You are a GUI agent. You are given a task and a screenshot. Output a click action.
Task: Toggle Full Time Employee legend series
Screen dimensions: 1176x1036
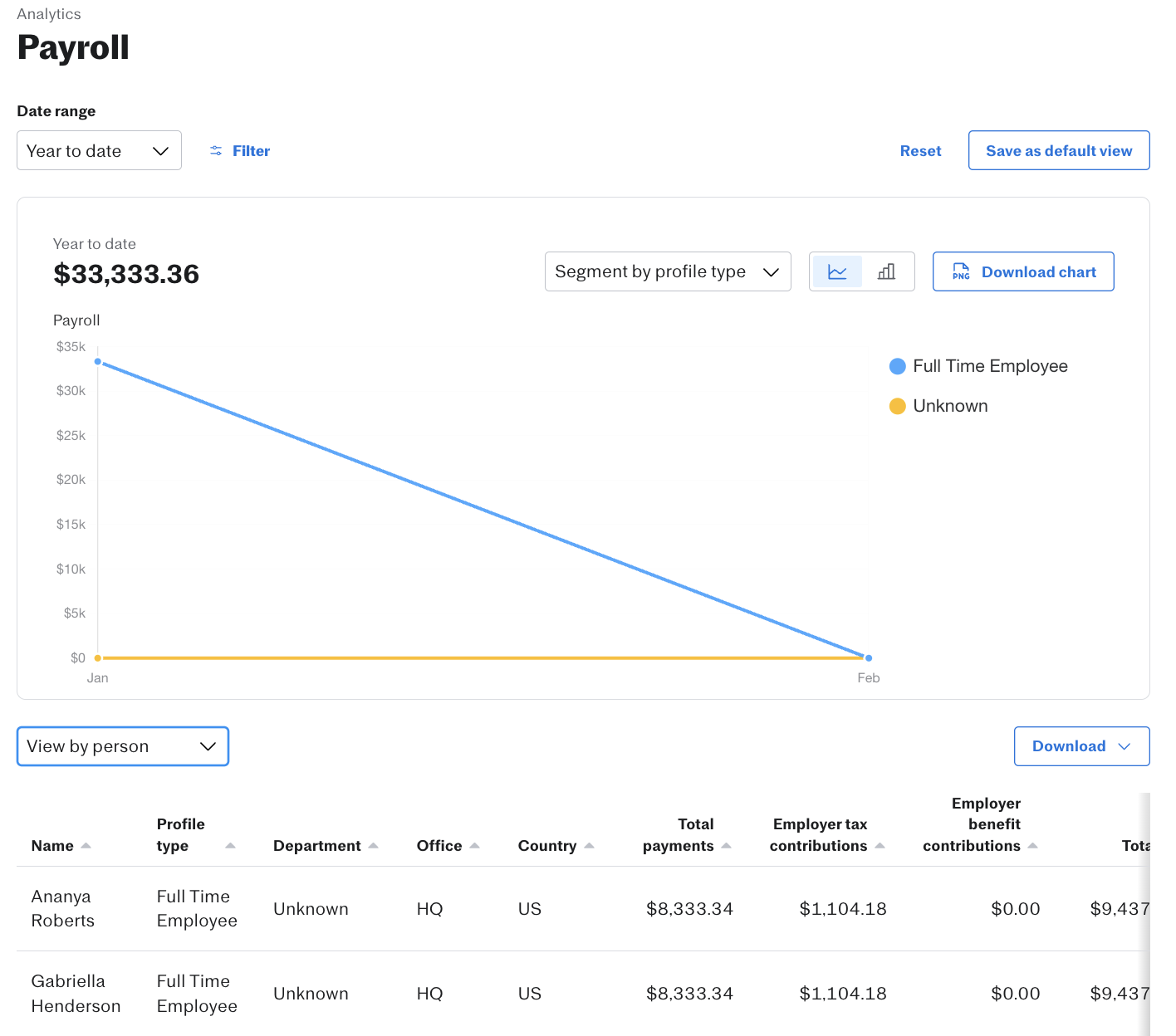[978, 366]
